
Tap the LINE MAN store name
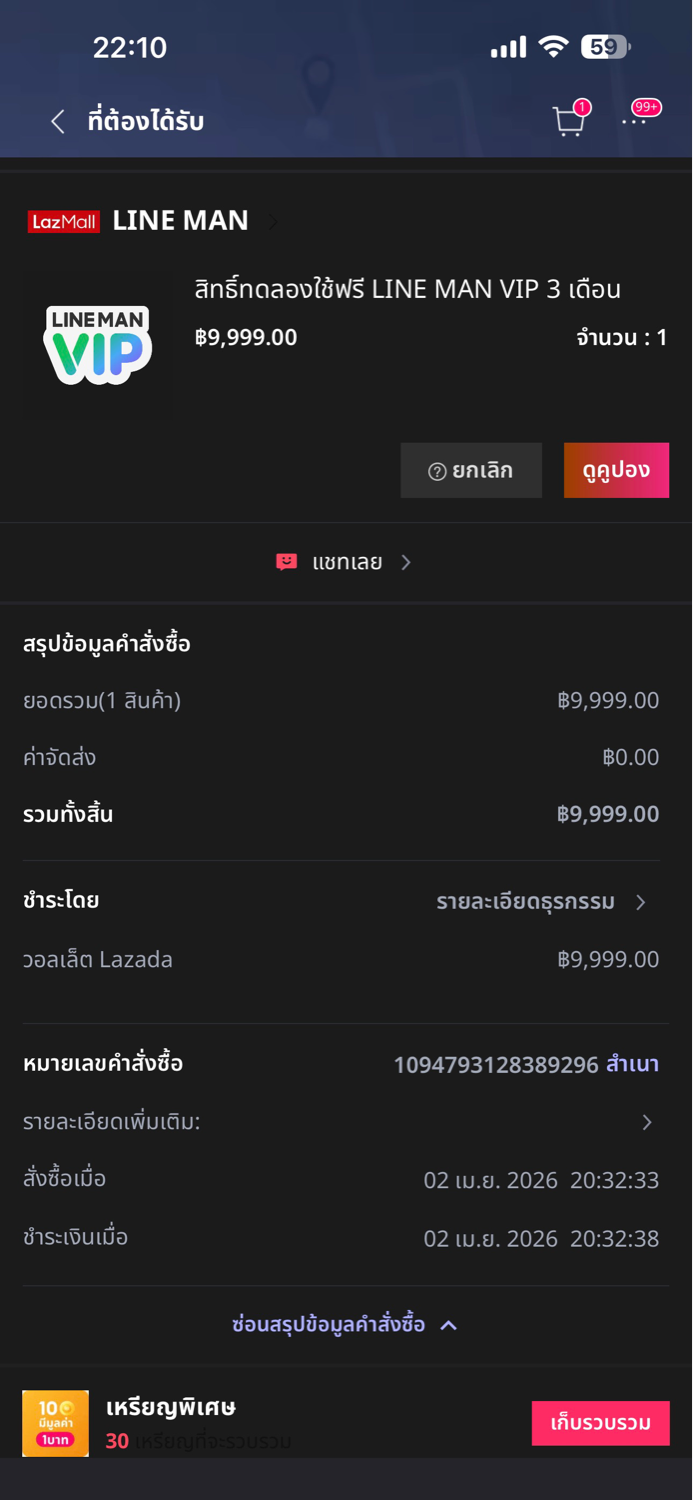point(180,221)
